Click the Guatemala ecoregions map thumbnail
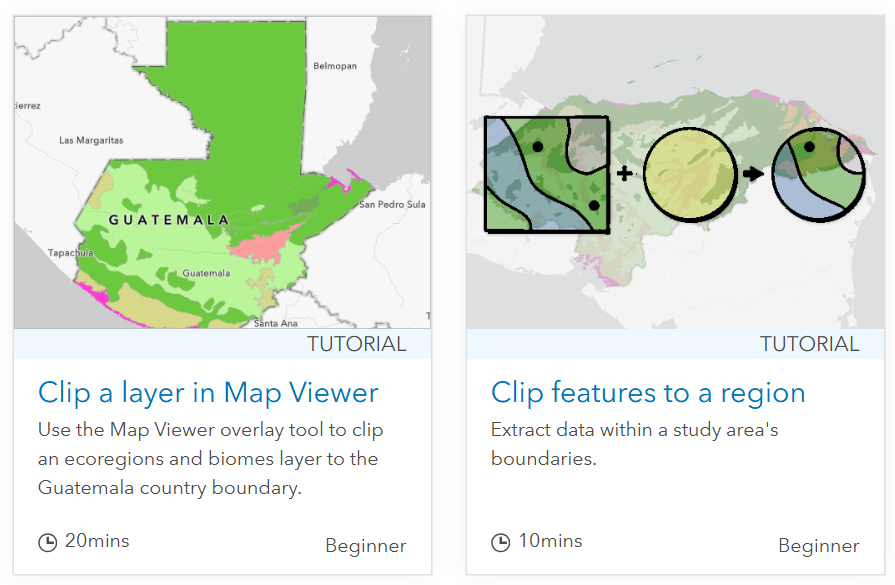 click(223, 172)
